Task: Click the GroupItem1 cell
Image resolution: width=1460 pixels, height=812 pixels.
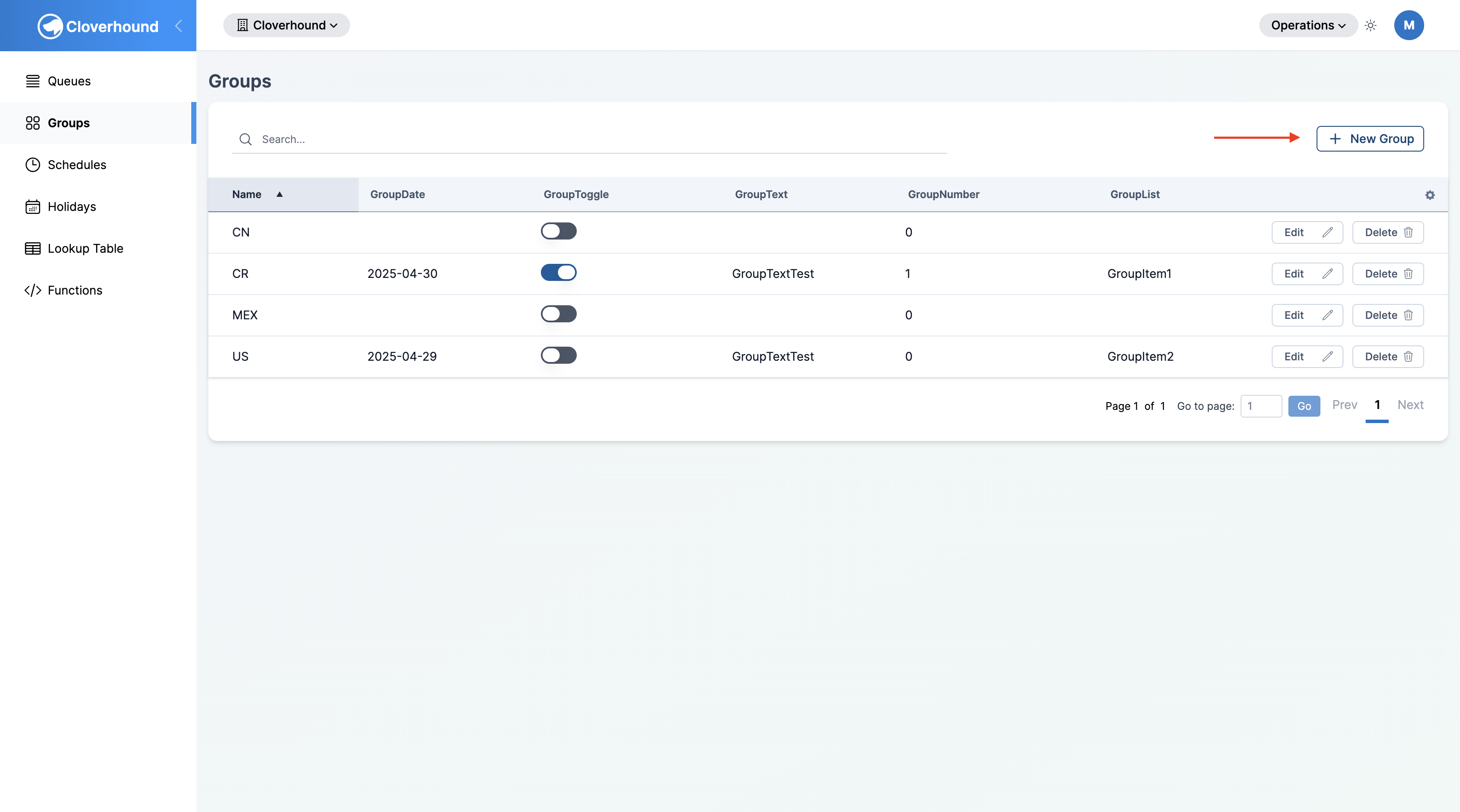Action: tap(1139, 274)
